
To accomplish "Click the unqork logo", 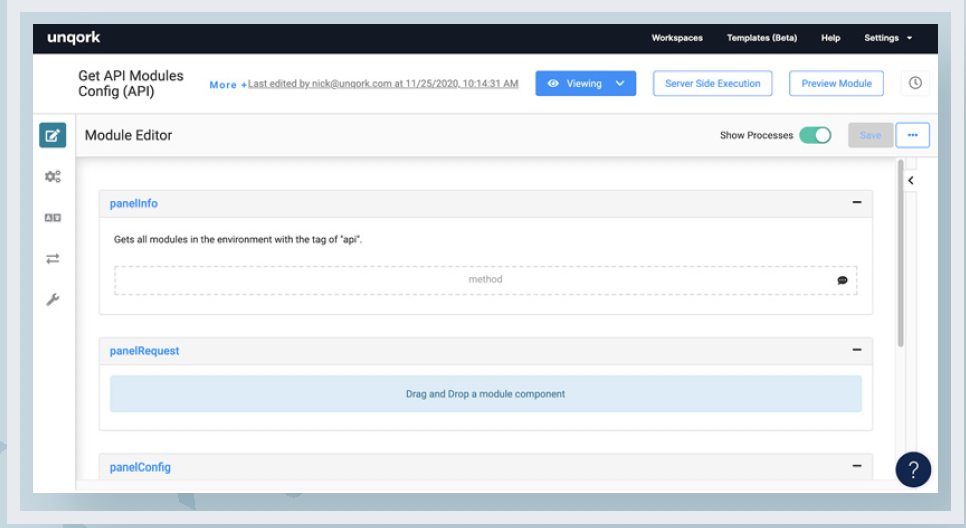I will tap(73, 38).
